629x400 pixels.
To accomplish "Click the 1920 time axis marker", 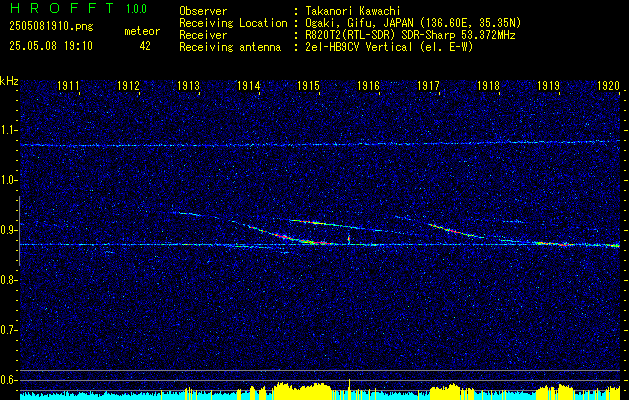I will click(608, 86).
